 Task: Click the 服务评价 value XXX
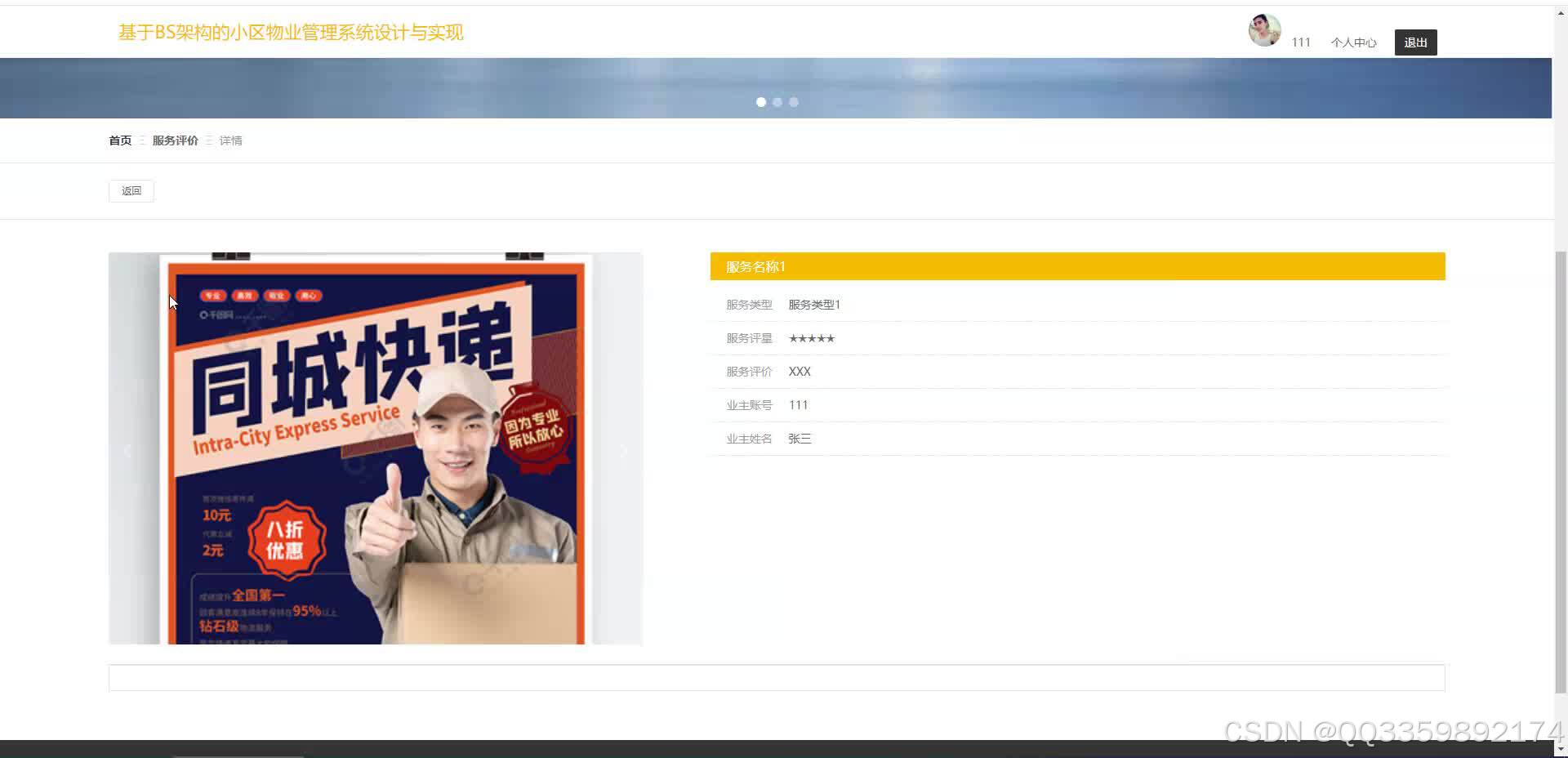[x=800, y=372]
